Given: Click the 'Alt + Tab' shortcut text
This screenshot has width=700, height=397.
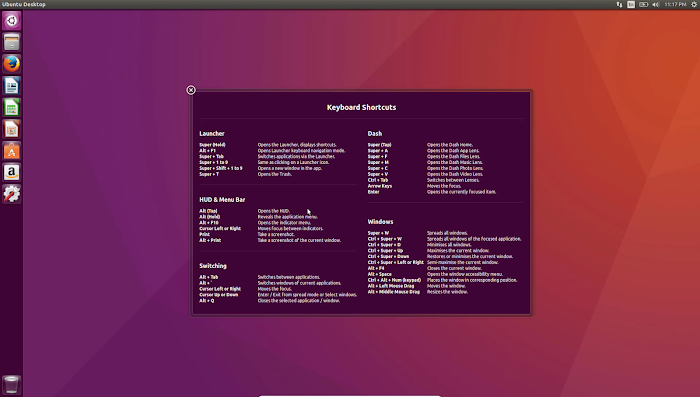Looking at the screenshot, I should (208, 277).
